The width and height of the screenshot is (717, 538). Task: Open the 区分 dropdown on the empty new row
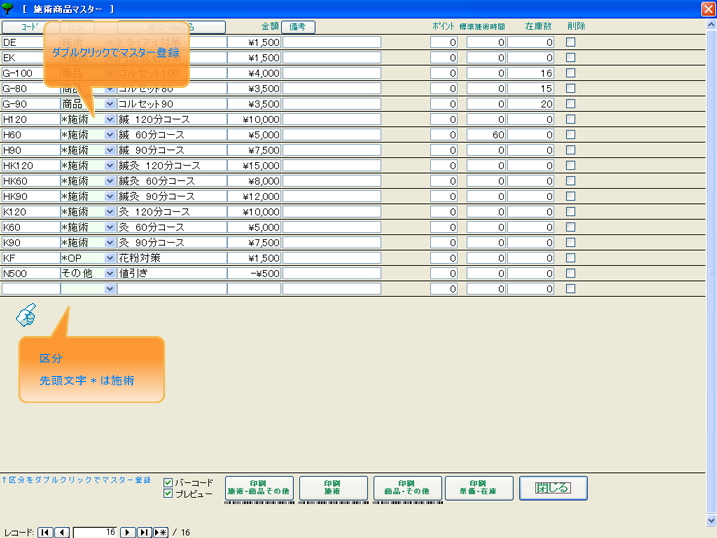[x=110, y=289]
